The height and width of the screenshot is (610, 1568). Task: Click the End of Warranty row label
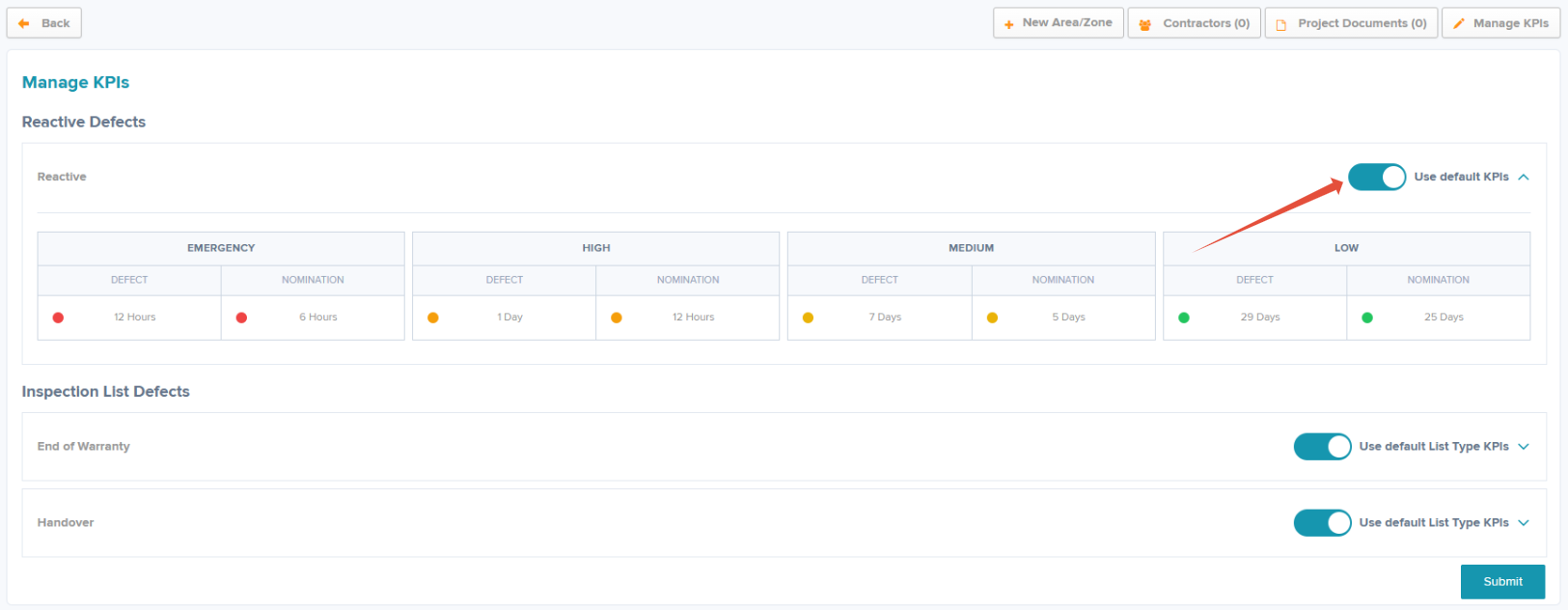point(83,446)
